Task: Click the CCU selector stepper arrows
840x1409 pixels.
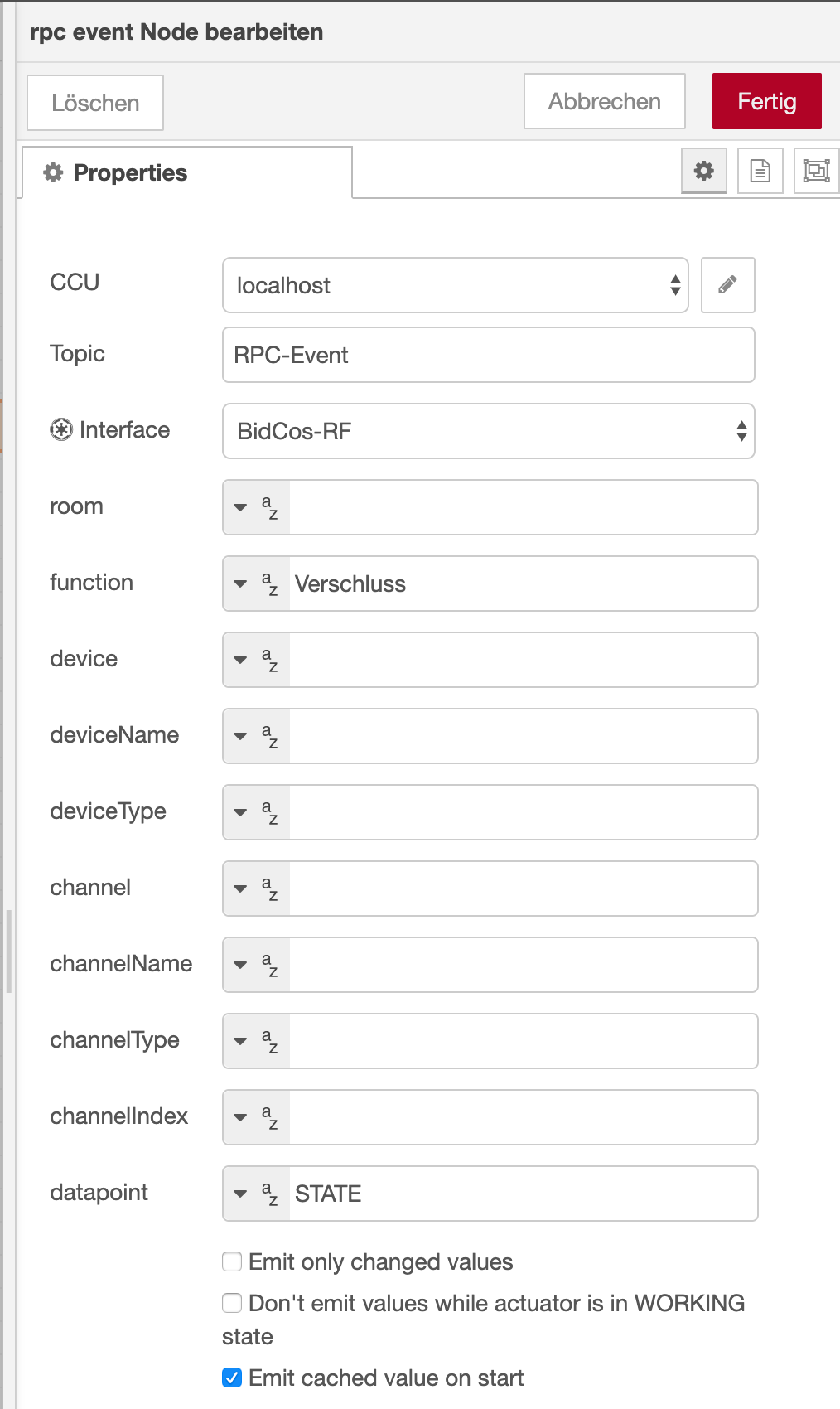Action: (676, 285)
